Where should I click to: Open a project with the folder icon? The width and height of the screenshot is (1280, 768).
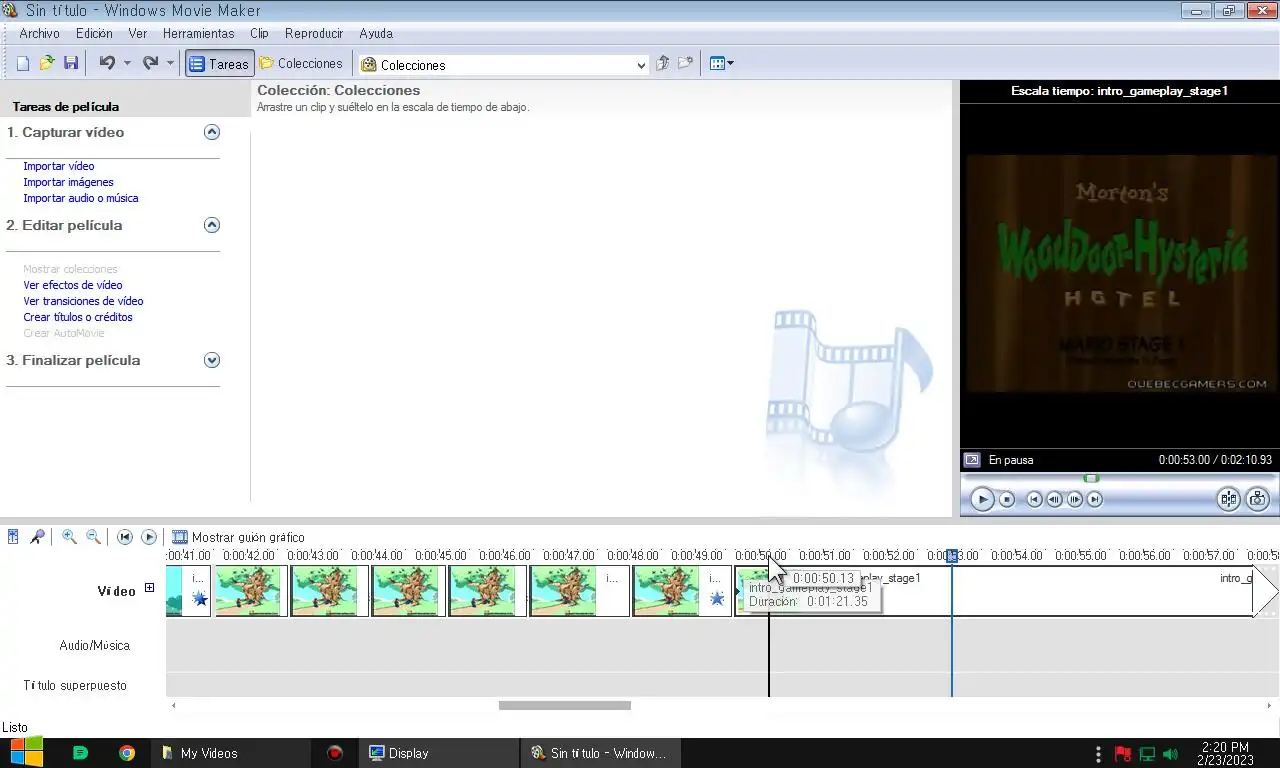47,63
